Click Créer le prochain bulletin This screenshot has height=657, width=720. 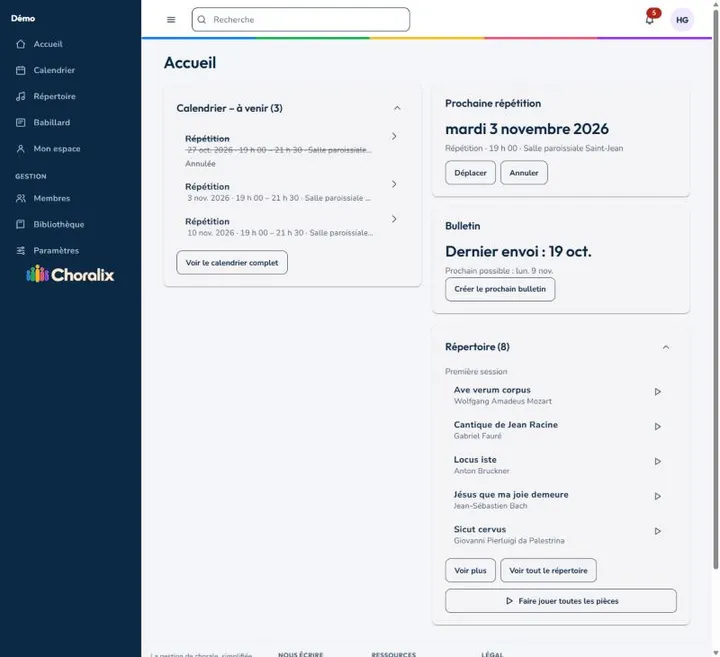pyautogui.click(x=500, y=289)
